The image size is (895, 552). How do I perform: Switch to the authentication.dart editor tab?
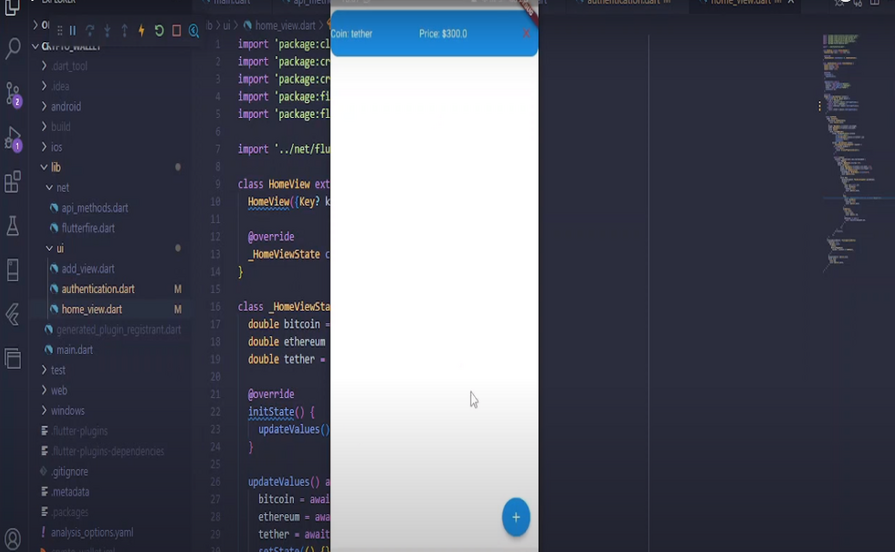[x=623, y=2]
